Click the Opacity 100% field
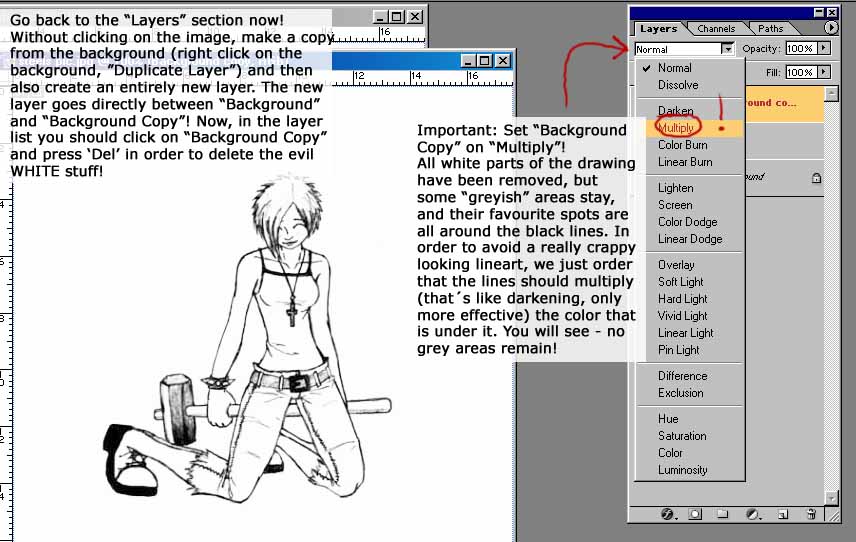The image size is (856, 542). coord(801,48)
